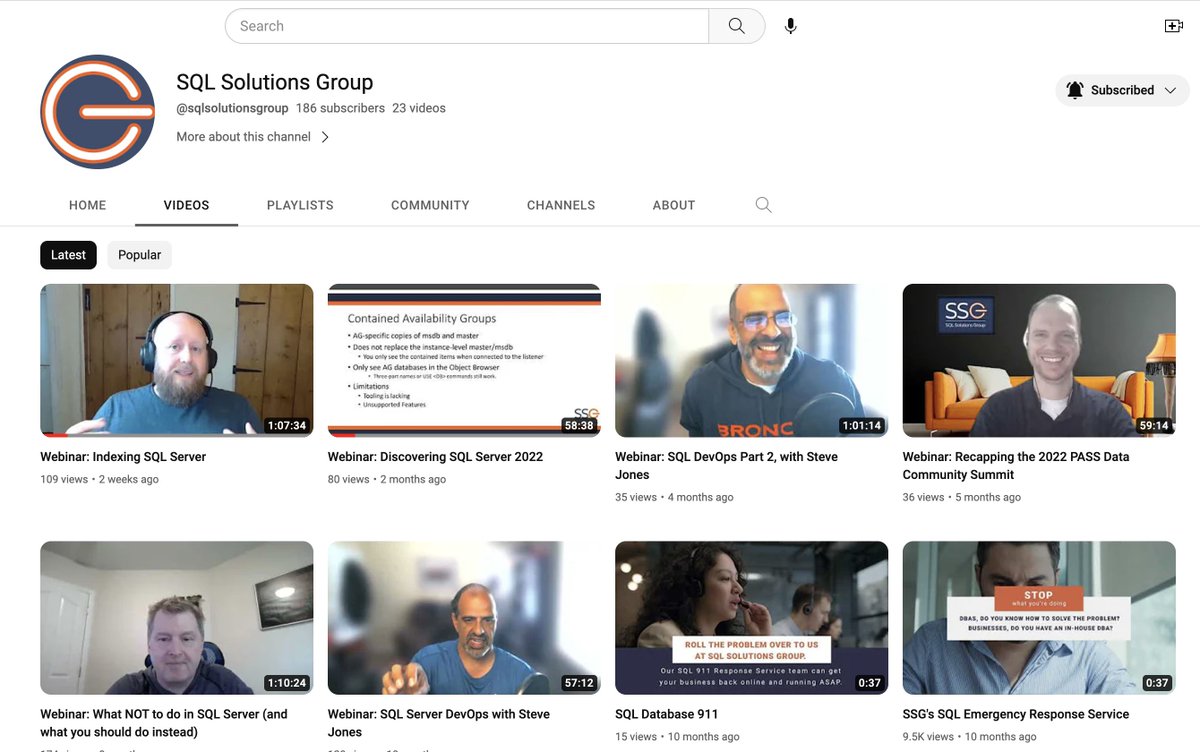Click the 1:01:14 duration badge

click(862, 426)
